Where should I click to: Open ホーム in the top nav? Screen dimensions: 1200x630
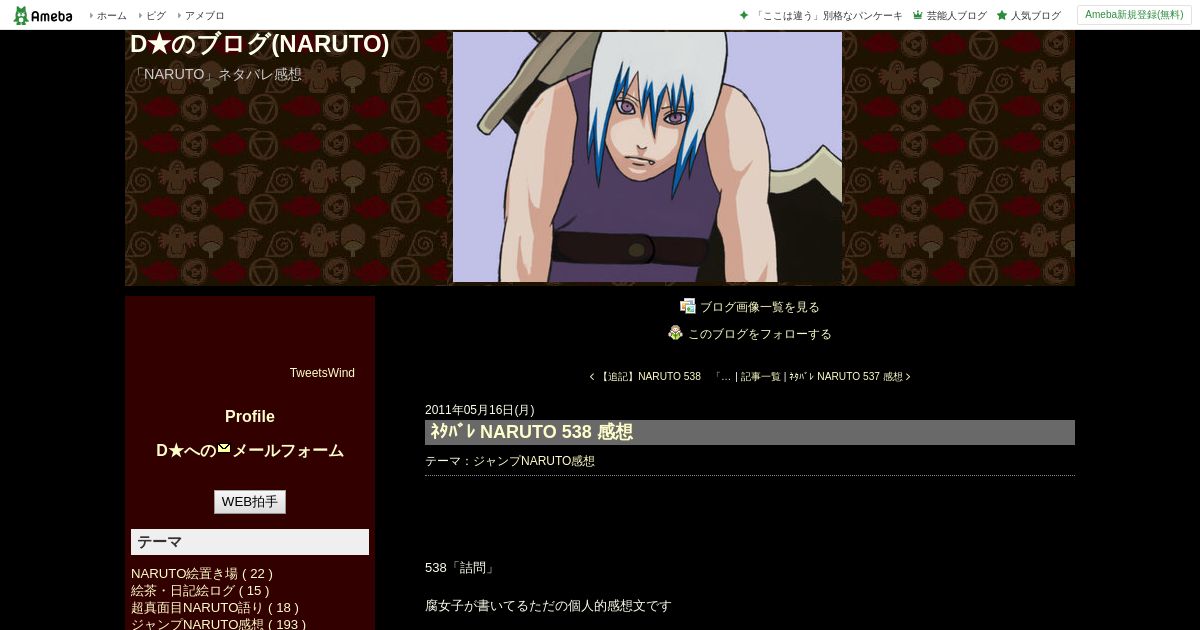(x=111, y=15)
